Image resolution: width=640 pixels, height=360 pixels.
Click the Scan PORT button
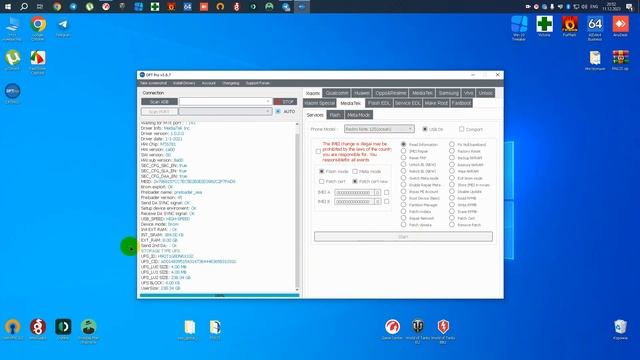[159, 111]
